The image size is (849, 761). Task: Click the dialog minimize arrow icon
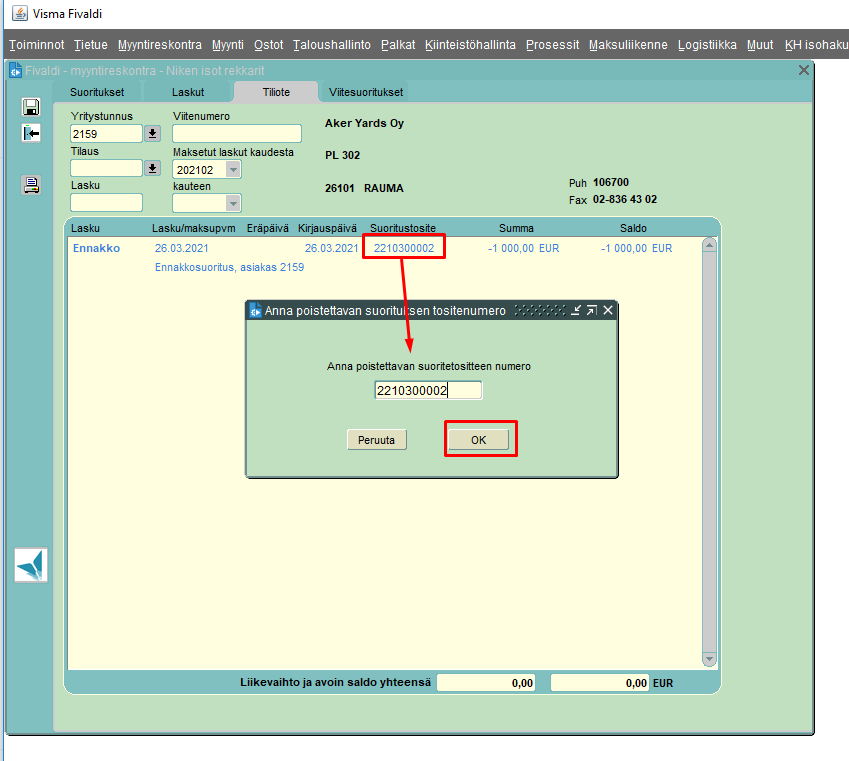(x=576, y=310)
